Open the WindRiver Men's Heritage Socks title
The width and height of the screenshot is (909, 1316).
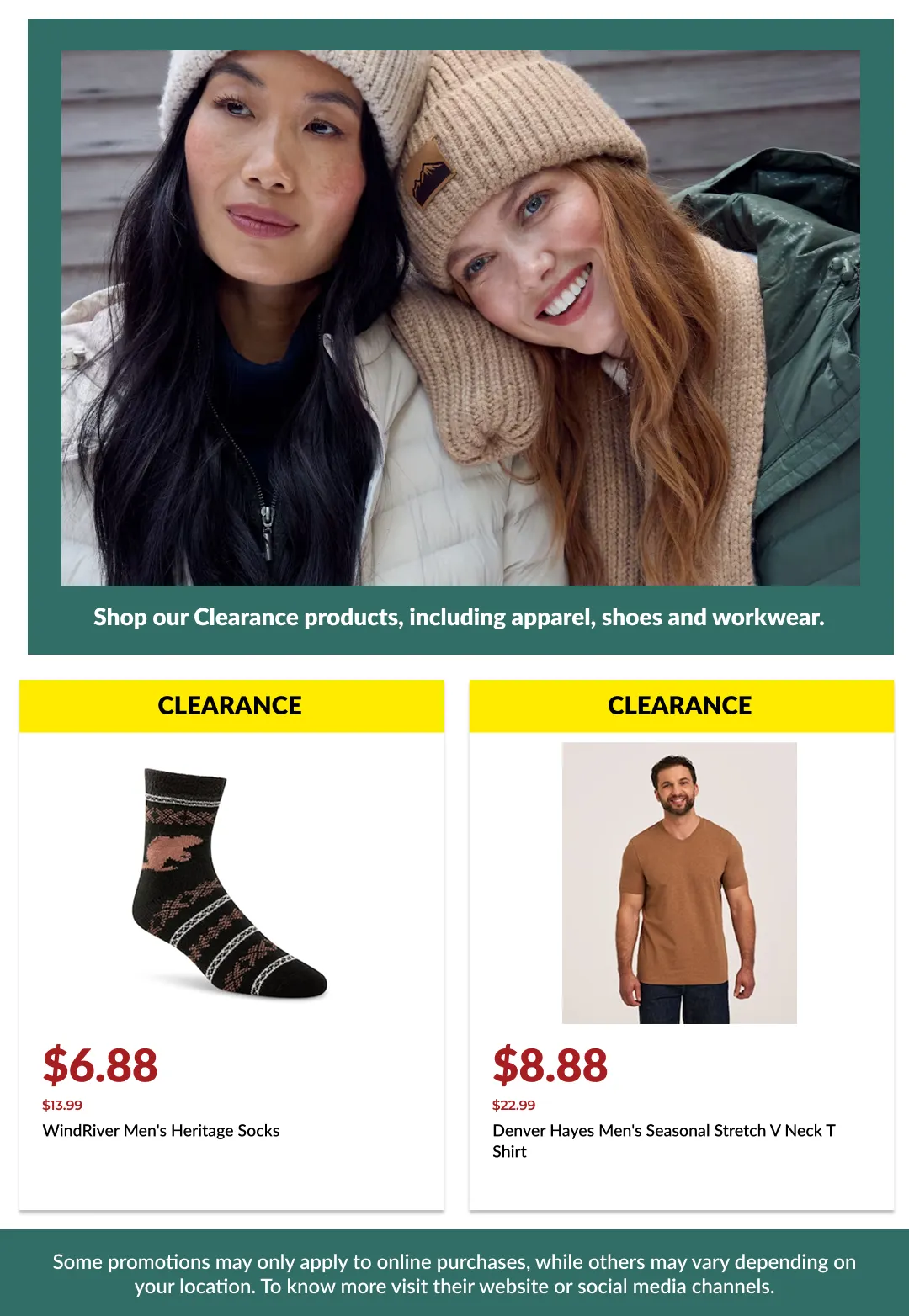coord(161,1131)
